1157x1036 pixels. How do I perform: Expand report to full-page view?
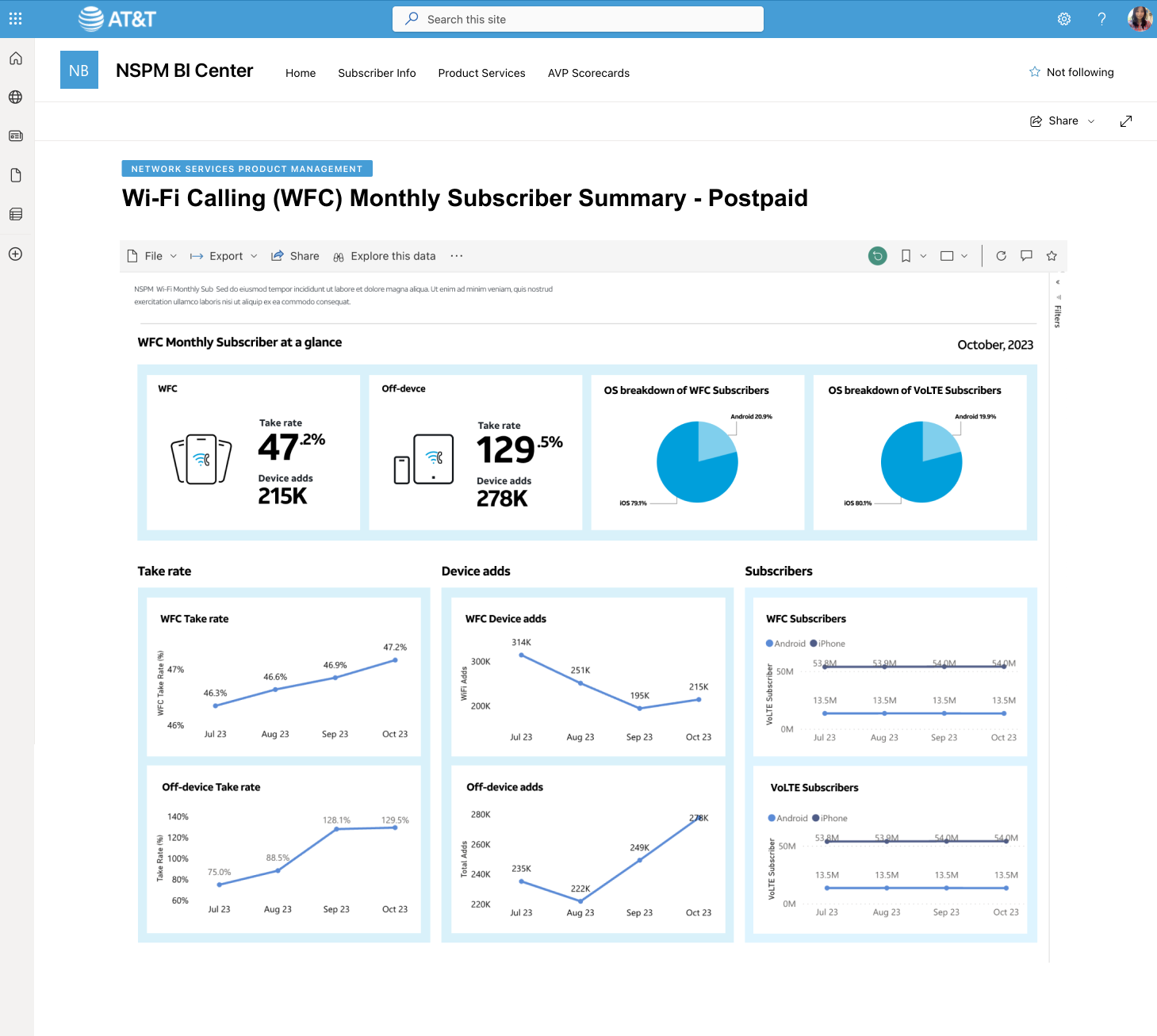click(x=1126, y=121)
